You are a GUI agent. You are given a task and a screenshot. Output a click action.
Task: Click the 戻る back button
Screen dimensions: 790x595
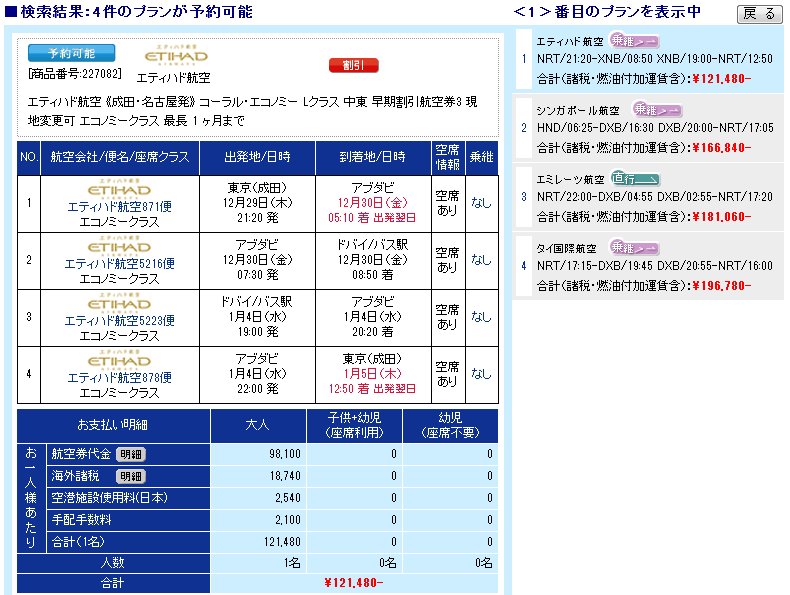click(760, 14)
